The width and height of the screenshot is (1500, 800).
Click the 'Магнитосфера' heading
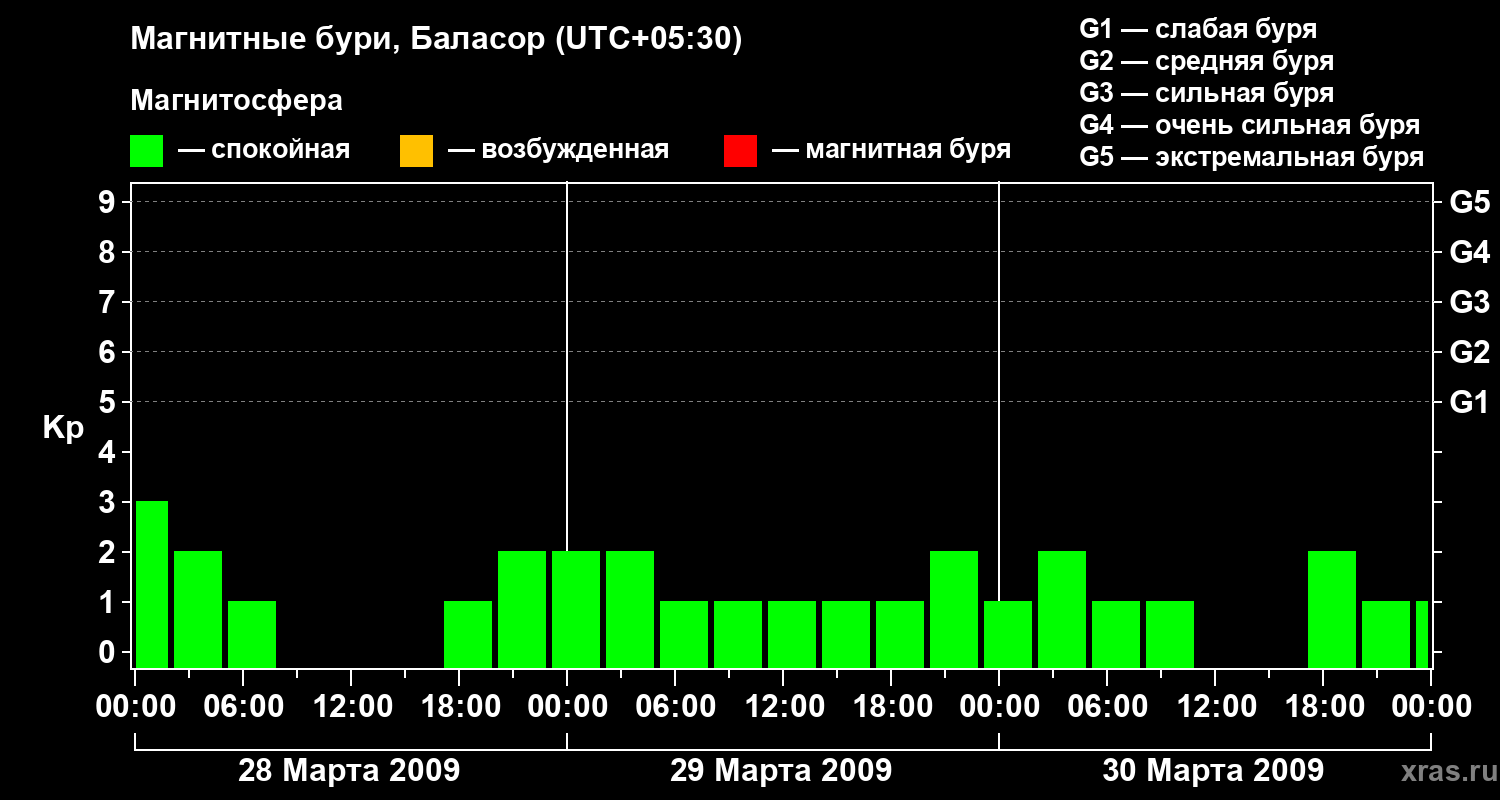236,101
